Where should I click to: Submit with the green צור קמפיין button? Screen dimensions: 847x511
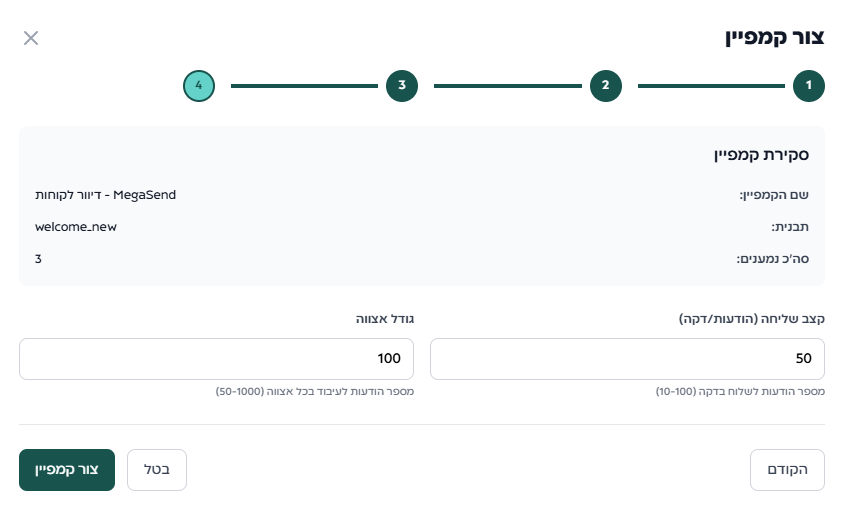pos(67,470)
